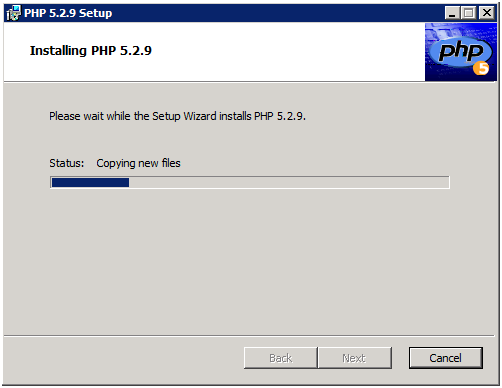Click the greyed-out Back button
Viewport: 502px width, 388px height.
pos(281,358)
